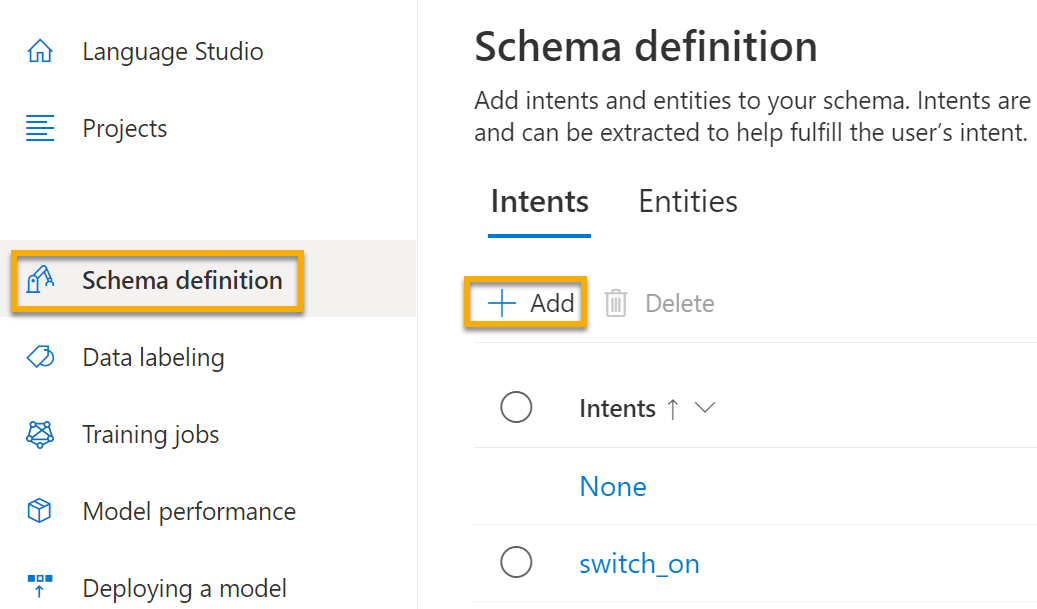Click the trash icon next to Delete

coord(616,303)
